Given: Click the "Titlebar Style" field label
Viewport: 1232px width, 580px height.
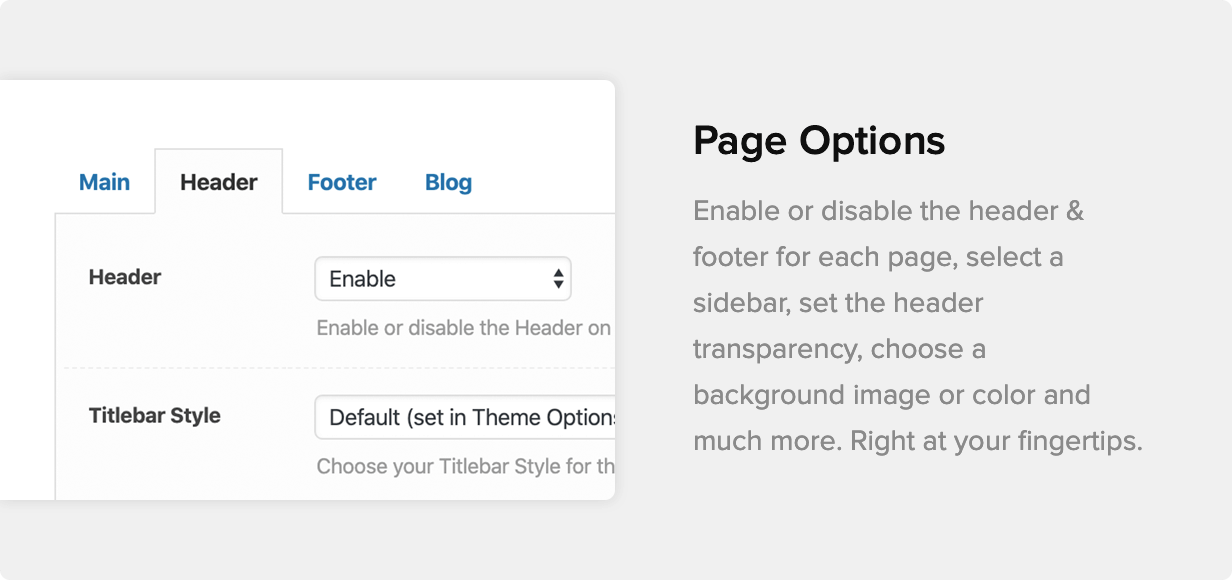Looking at the screenshot, I should (154, 415).
